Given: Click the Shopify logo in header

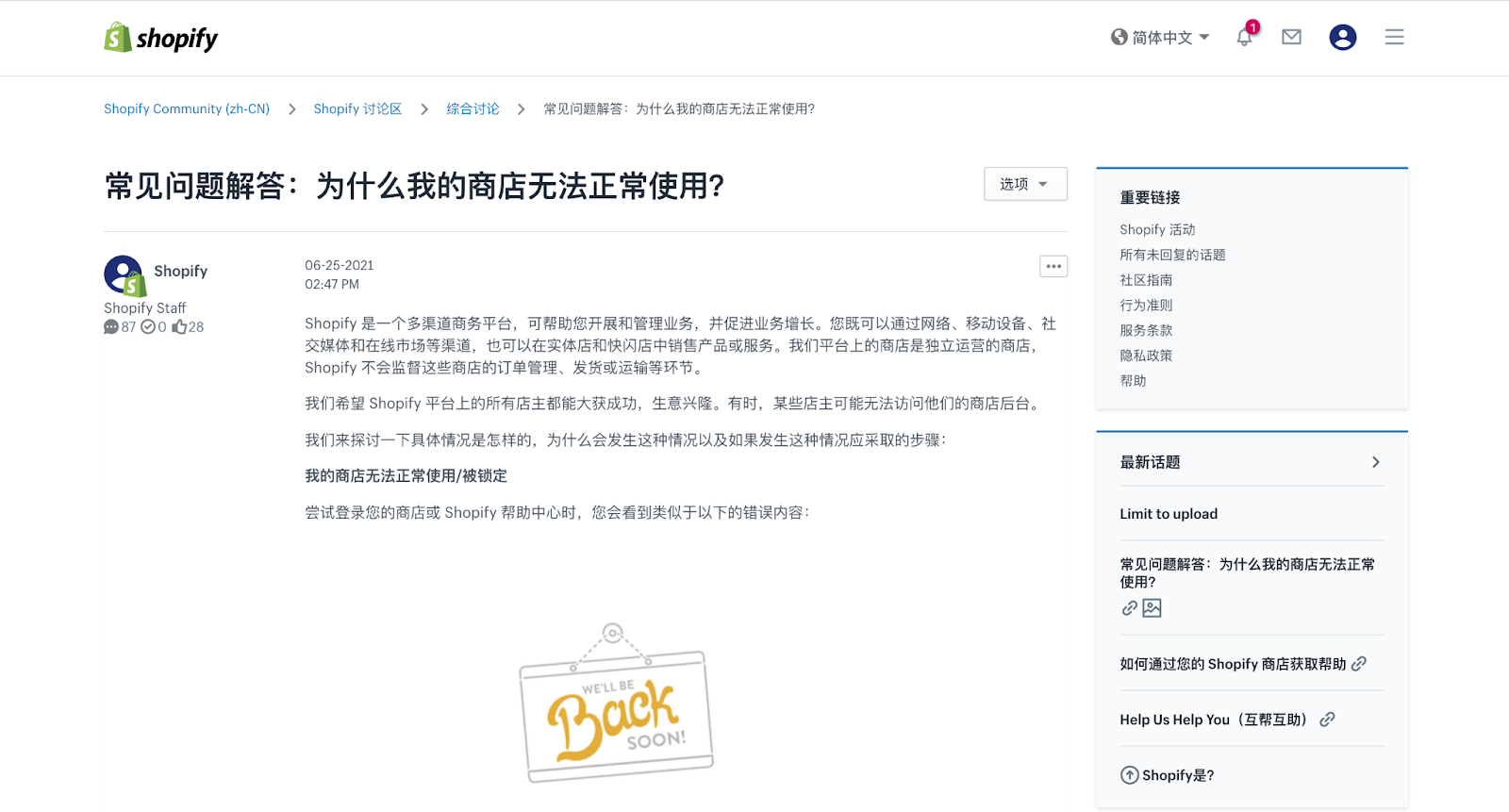Looking at the screenshot, I should [x=160, y=38].
